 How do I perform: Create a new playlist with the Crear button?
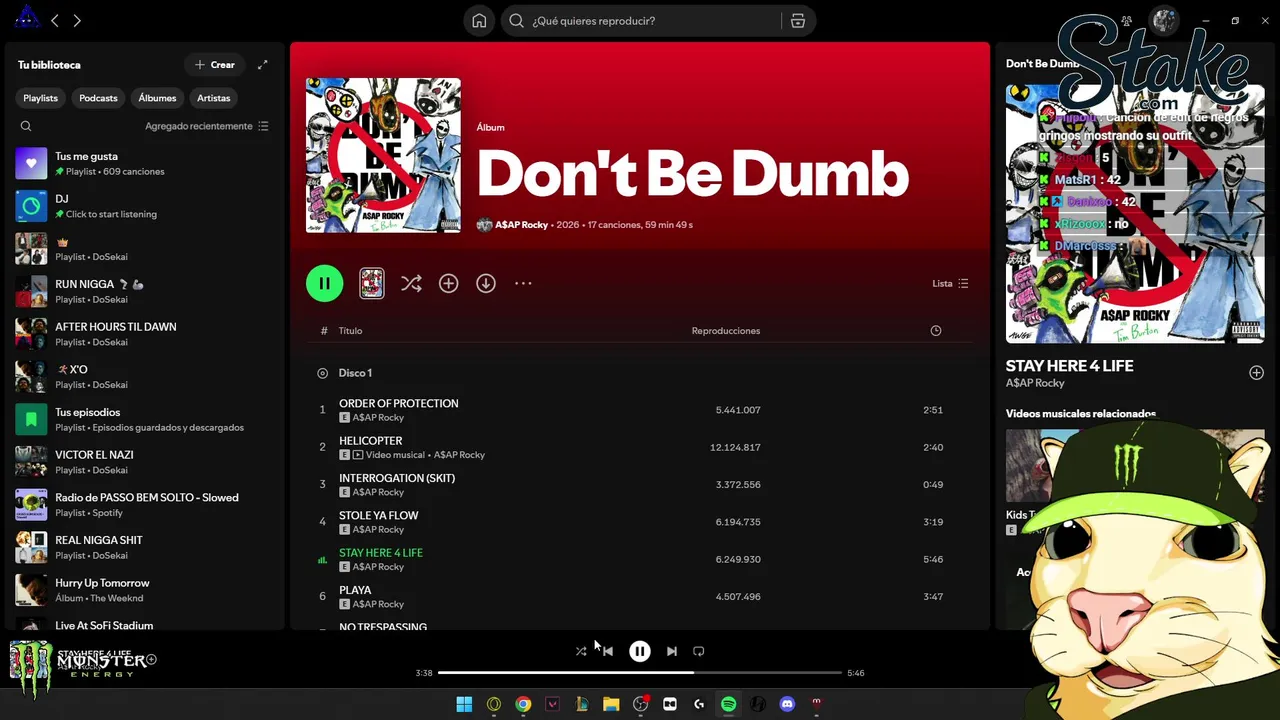(215, 65)
